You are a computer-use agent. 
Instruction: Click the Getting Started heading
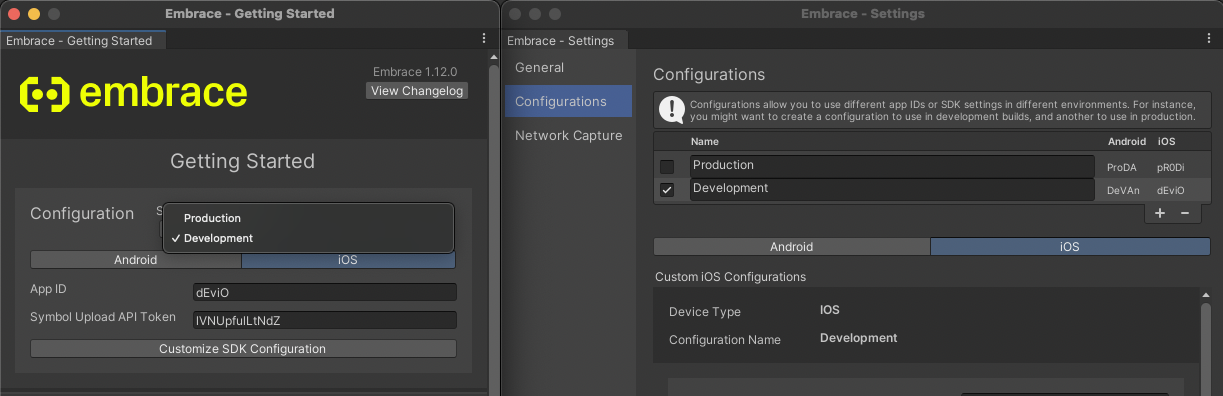click(243, 161)
